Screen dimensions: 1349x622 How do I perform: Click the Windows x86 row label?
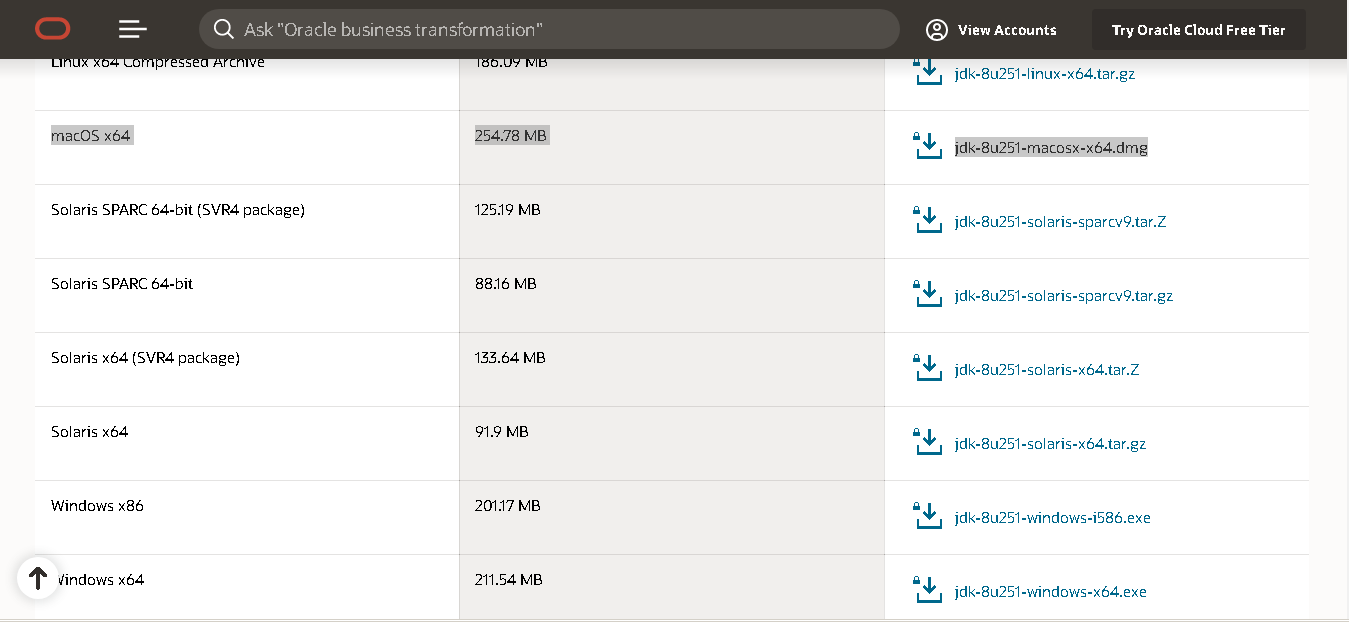(97, 506)
